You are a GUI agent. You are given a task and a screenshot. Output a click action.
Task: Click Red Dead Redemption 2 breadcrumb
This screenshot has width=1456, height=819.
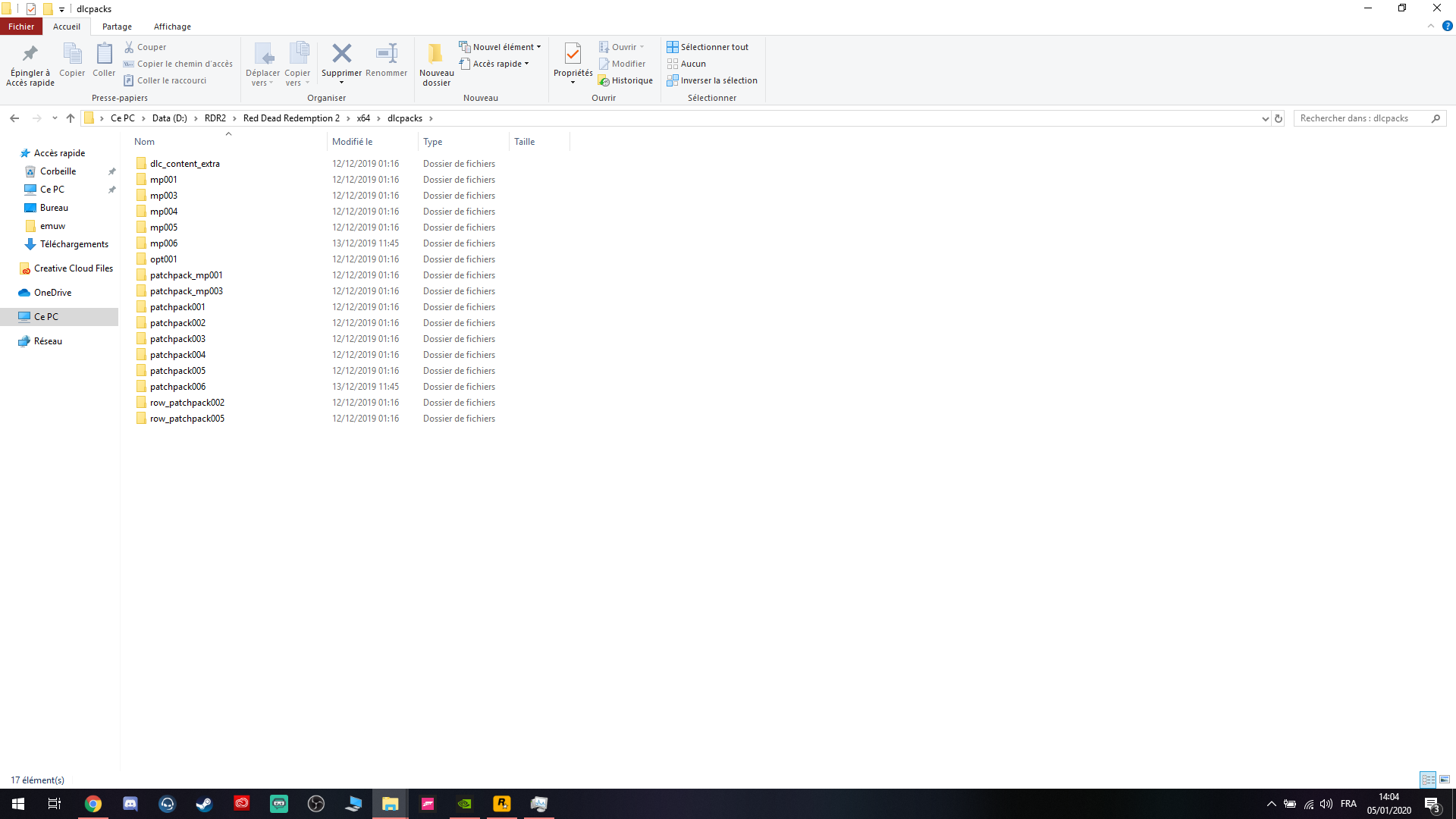[x=291, y=118]
